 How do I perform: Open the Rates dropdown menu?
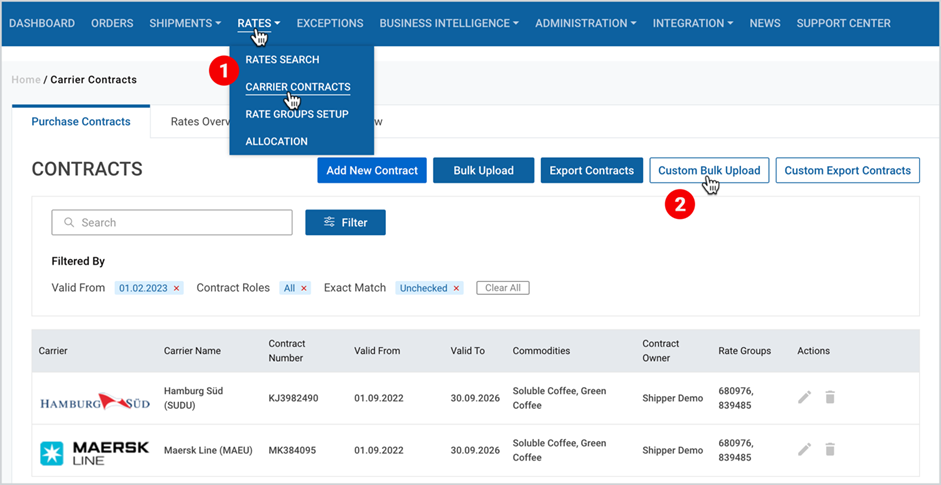(259, 23)
